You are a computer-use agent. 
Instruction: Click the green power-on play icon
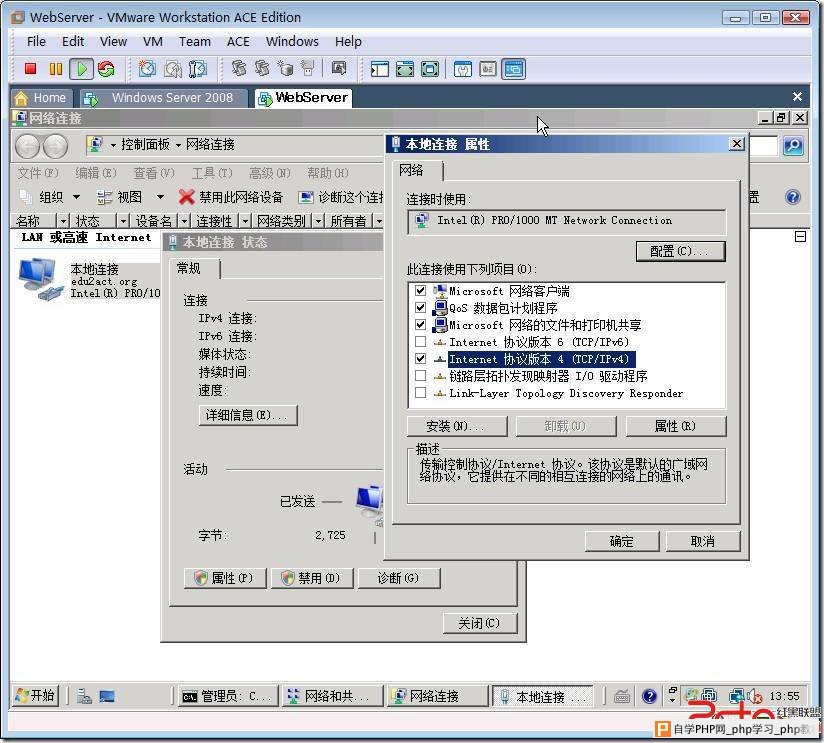point(81,69)
